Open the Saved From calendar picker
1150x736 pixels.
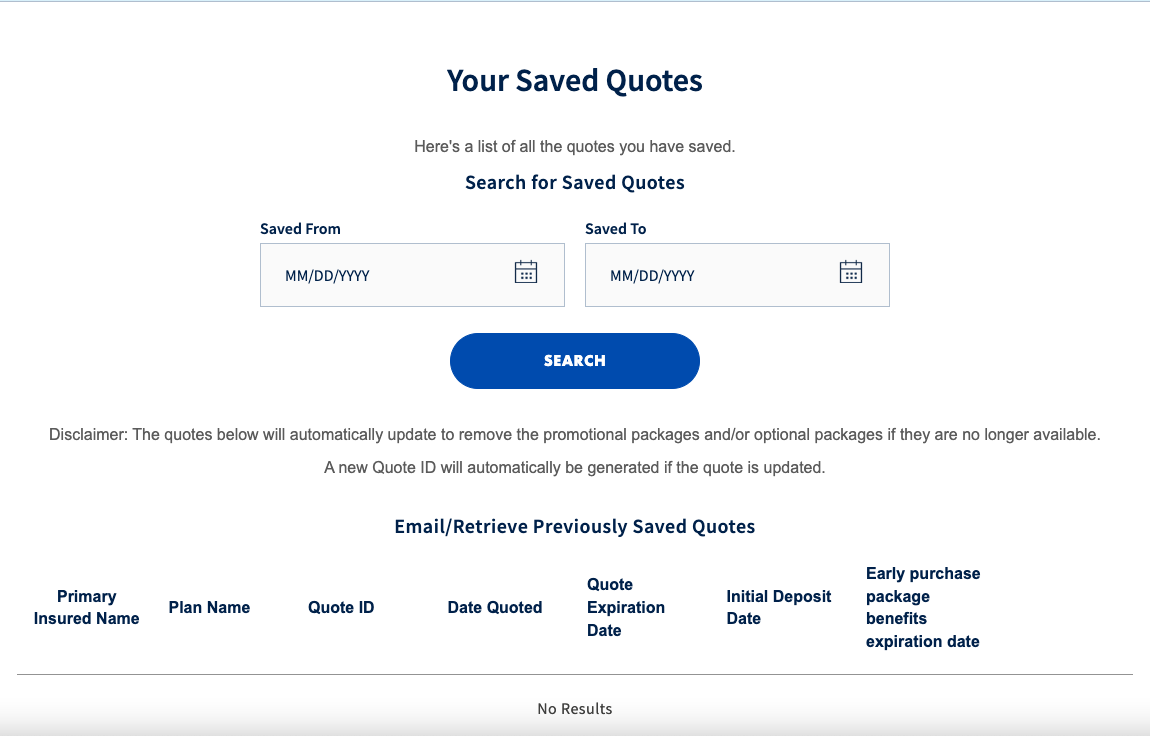click(526, 272)
